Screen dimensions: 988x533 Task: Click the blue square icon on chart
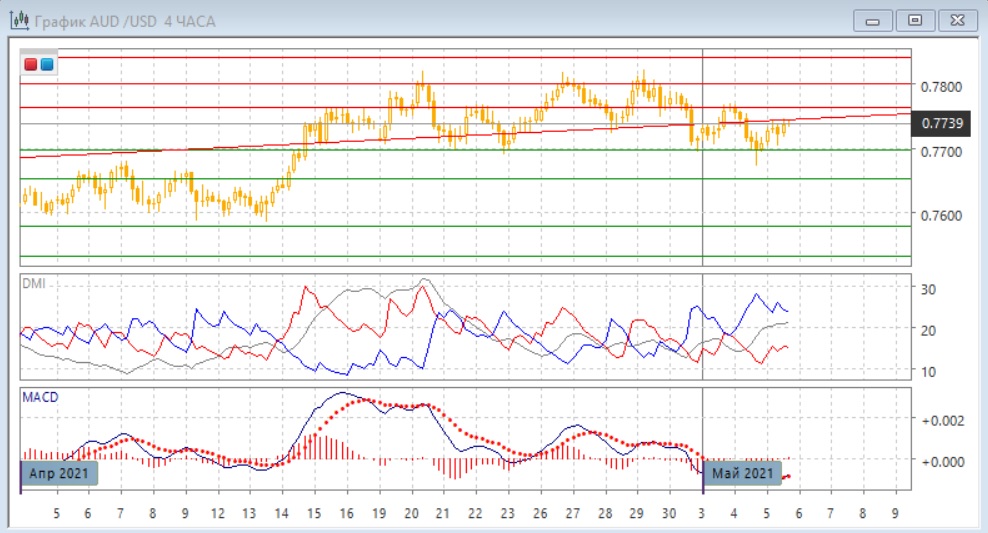(47, 65)
